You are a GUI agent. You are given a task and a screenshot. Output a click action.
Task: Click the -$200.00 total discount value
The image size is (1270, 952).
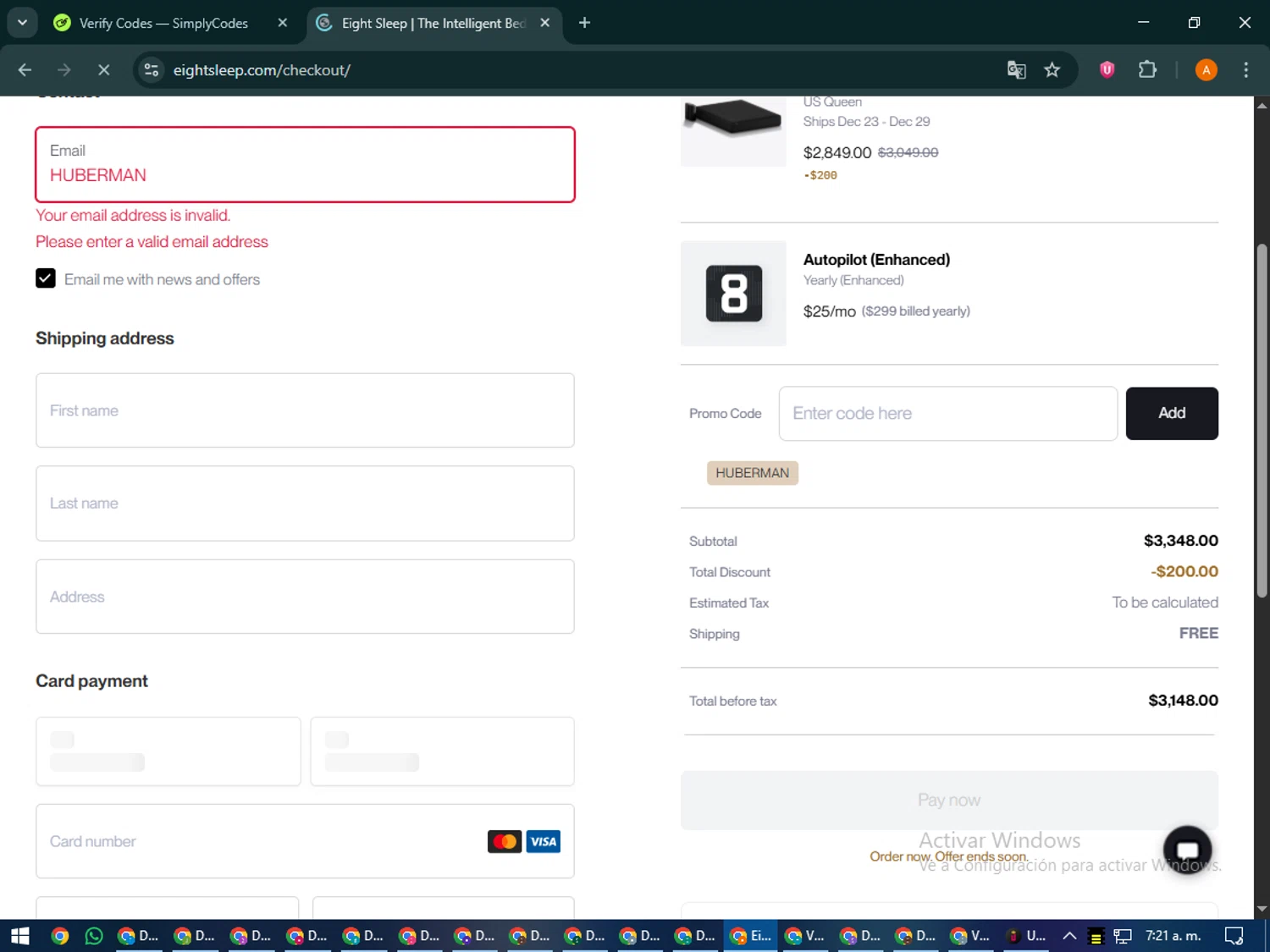(x=1184, y=571)
